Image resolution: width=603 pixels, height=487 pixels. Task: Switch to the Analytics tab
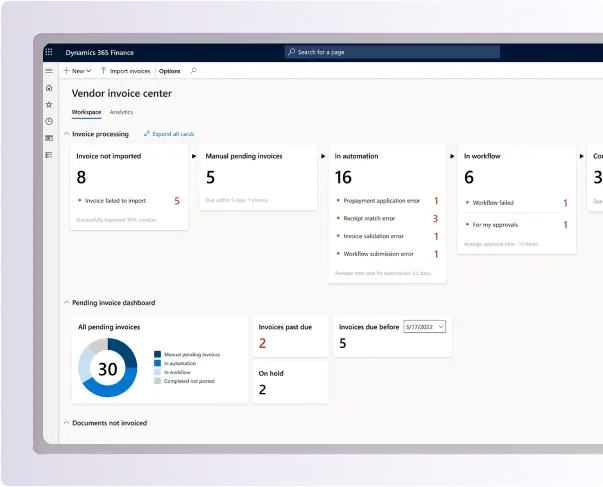point(121,112)
